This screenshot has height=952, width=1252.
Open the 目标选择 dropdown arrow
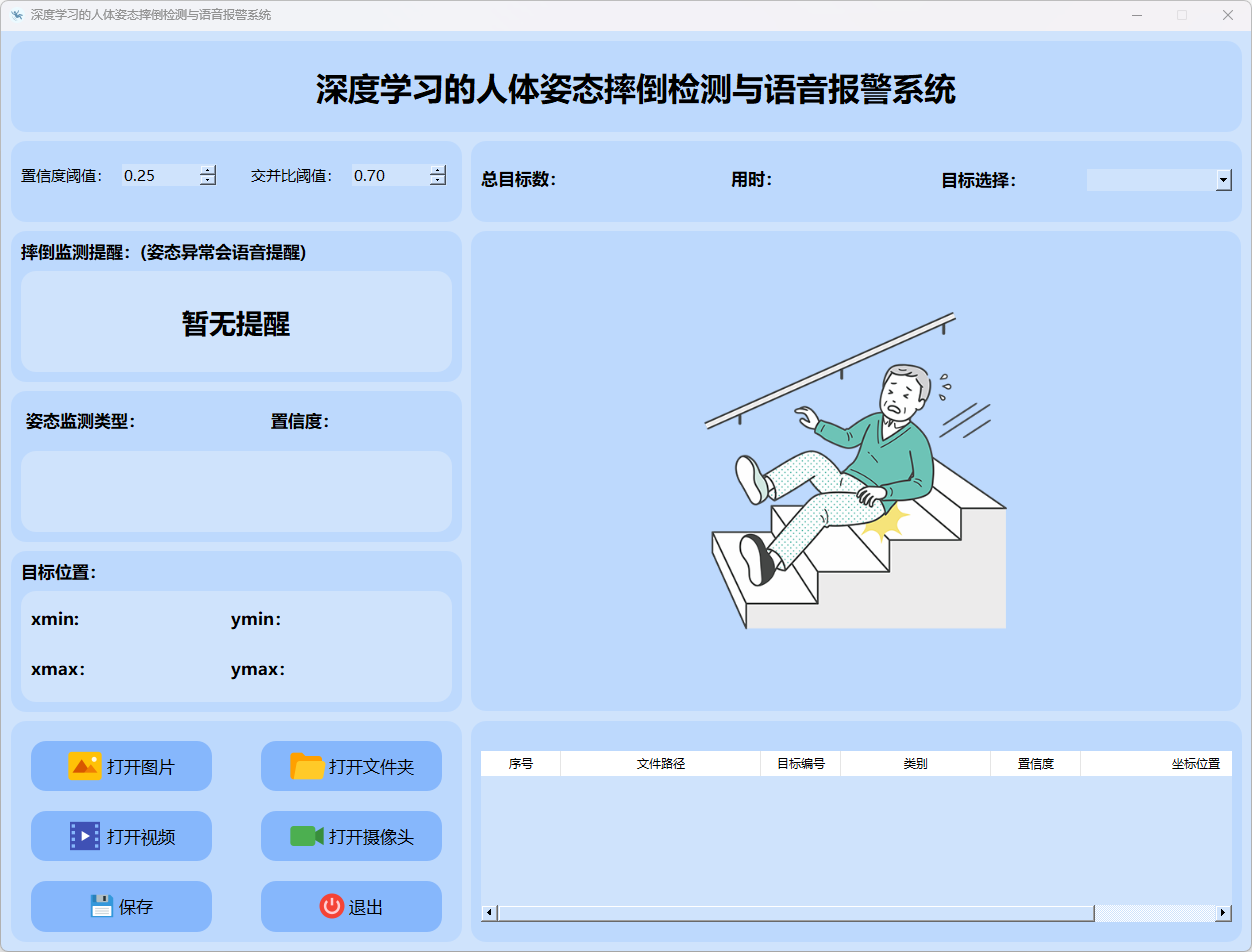point(1224,180)
